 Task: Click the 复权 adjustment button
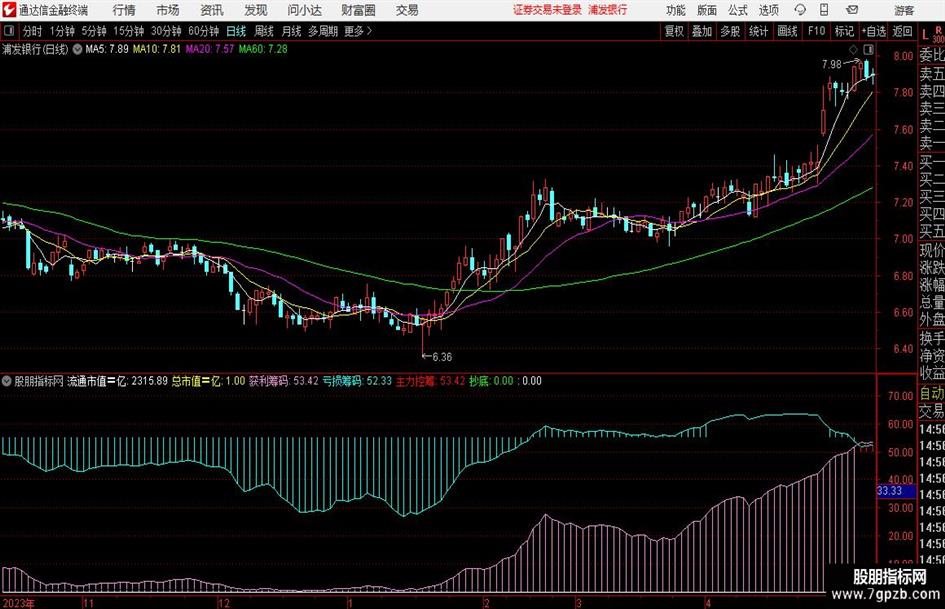tap(674, 31)
